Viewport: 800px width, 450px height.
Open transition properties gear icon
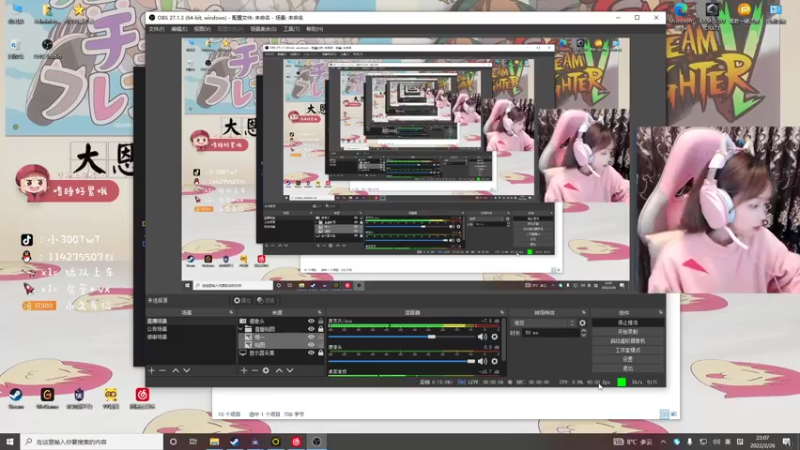coord(582,323)
